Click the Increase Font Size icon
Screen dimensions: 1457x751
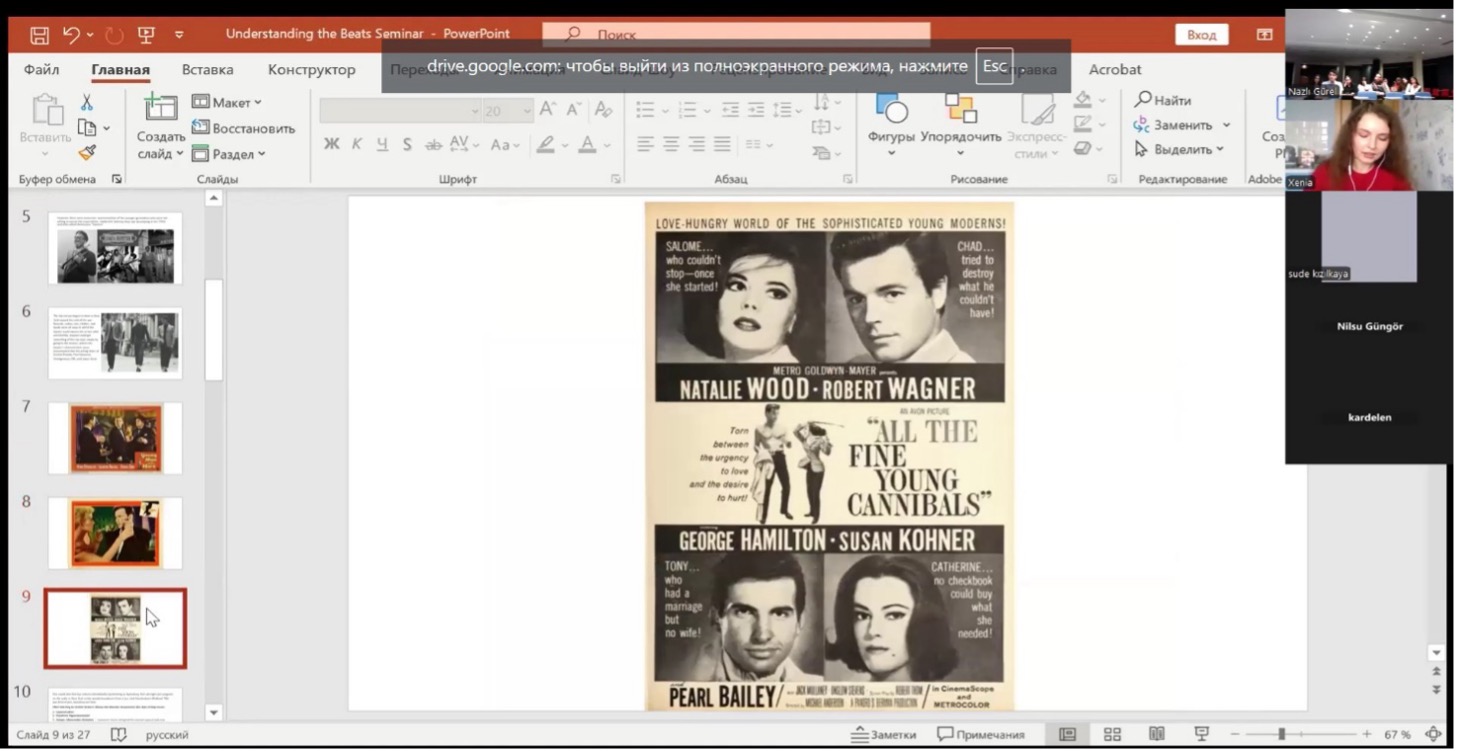pos(547,109)
